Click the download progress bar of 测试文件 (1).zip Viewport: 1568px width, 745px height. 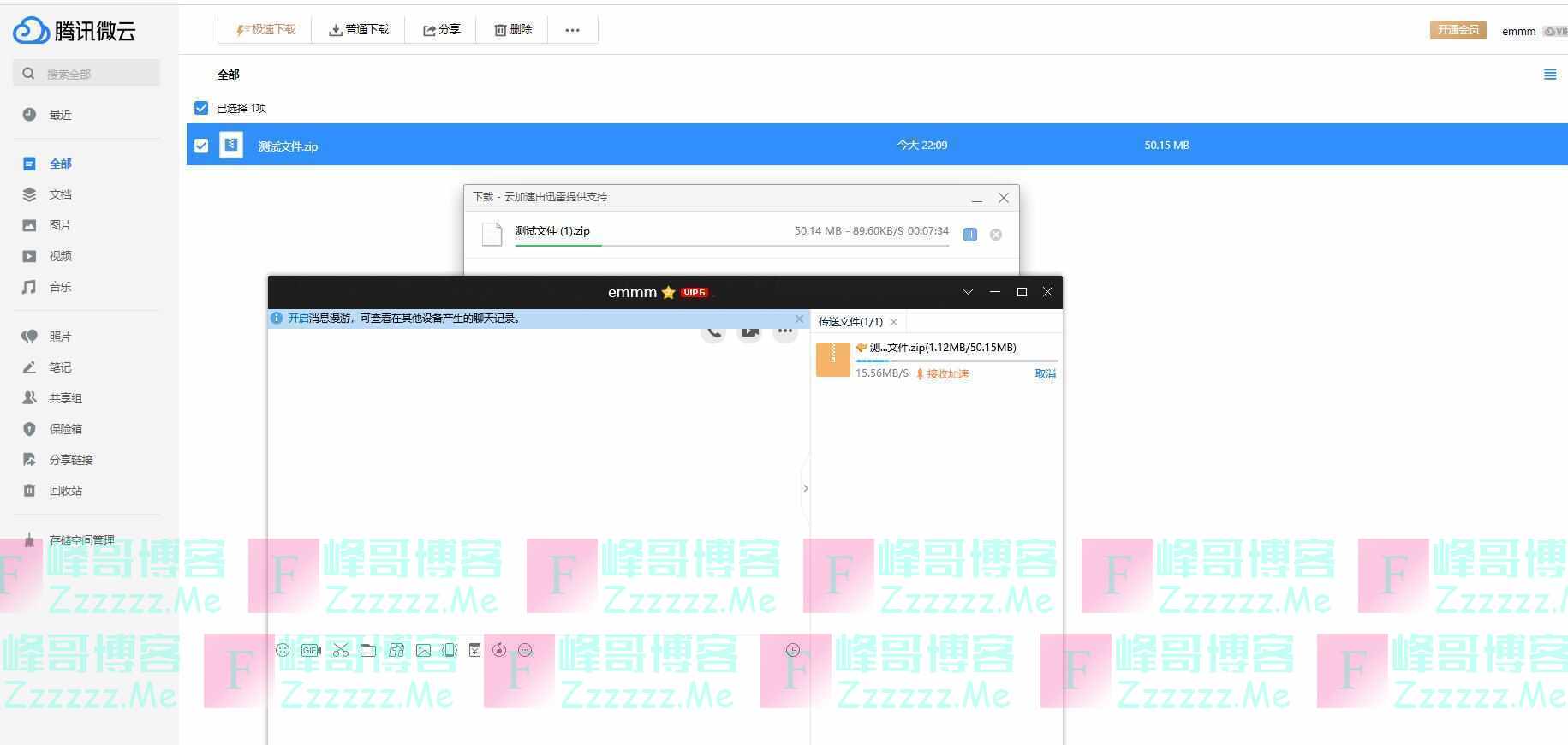tap(731, 246)
